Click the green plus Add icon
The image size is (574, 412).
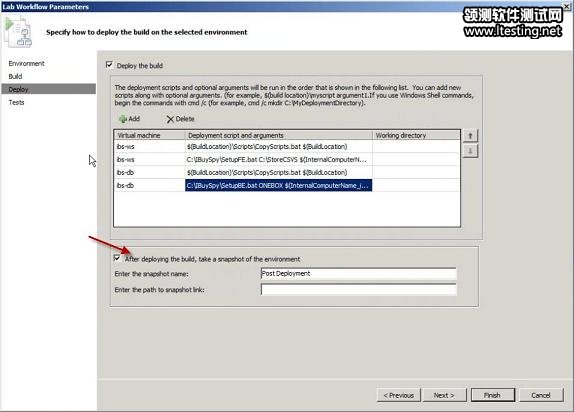[123, 119]
